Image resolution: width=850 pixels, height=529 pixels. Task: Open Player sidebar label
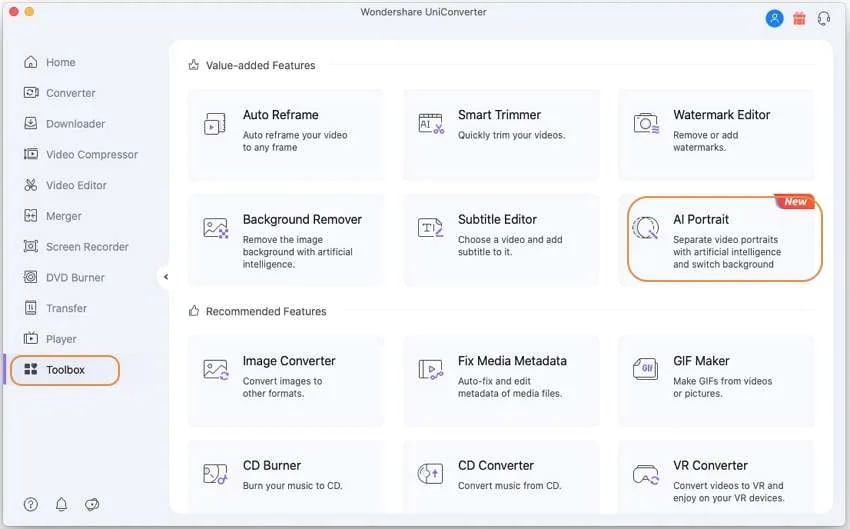click(x=61, y=339)
